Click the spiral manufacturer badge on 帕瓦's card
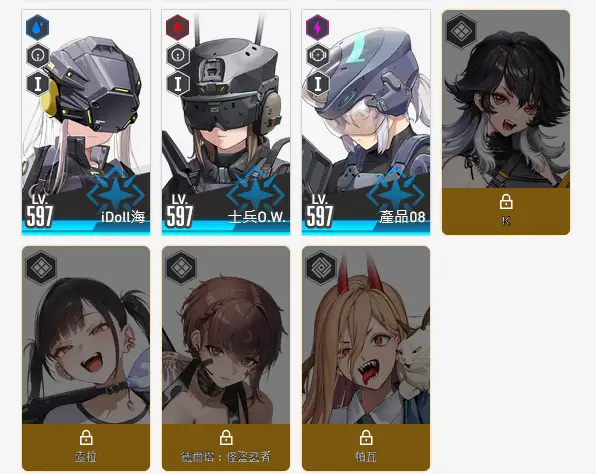The height and width of the screenshot is (474, 596). coord(321,268)
